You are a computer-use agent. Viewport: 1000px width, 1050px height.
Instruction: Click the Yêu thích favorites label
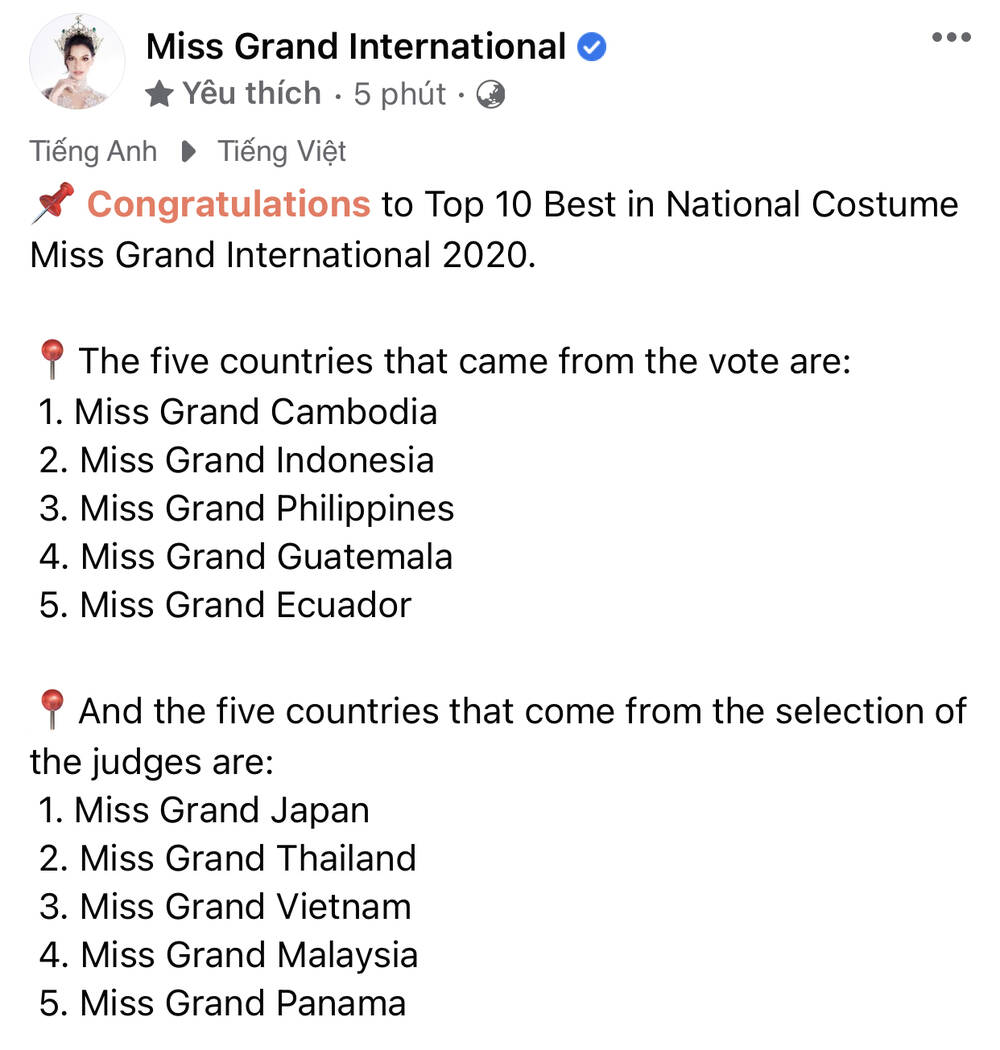(251, 94)
